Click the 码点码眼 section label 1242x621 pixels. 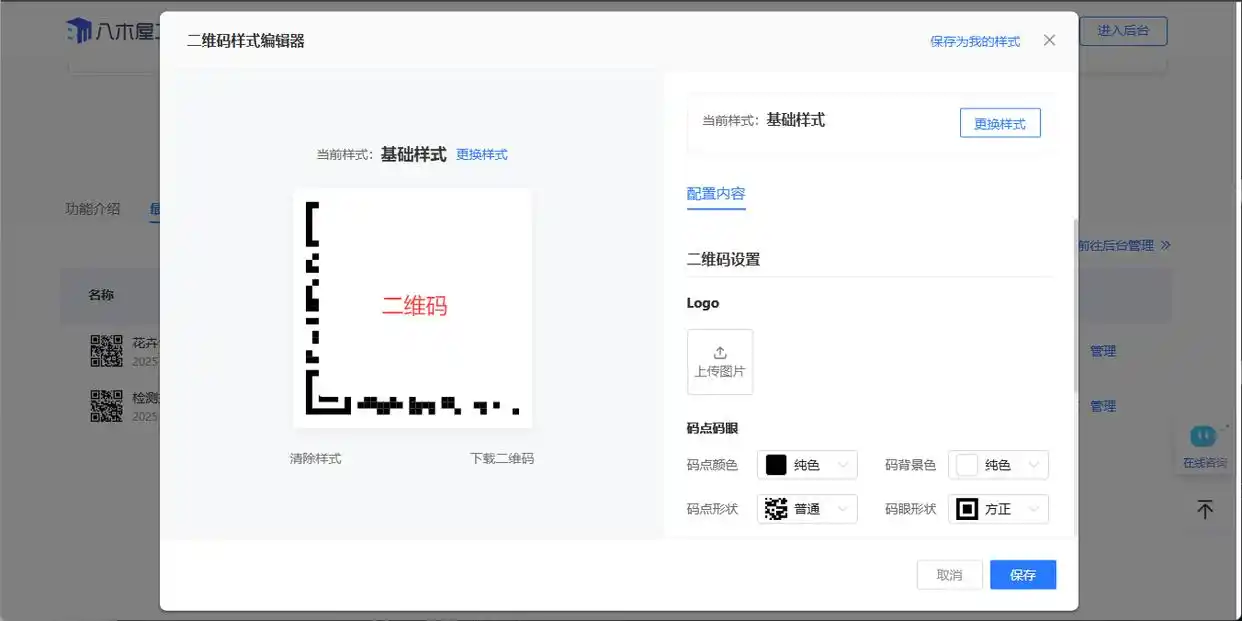[713, 428]
